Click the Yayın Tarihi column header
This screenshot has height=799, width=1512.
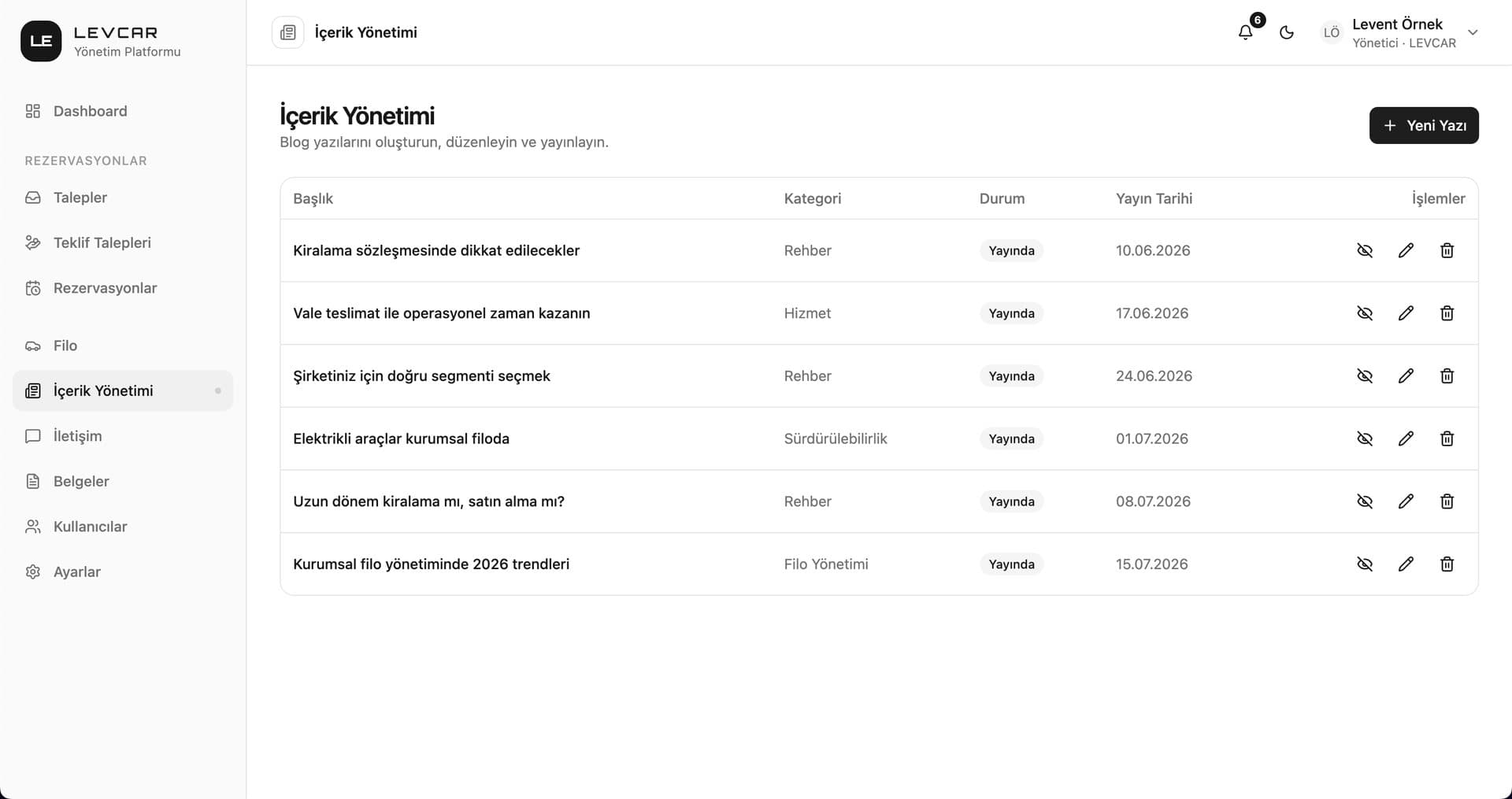click(1154, 198)
